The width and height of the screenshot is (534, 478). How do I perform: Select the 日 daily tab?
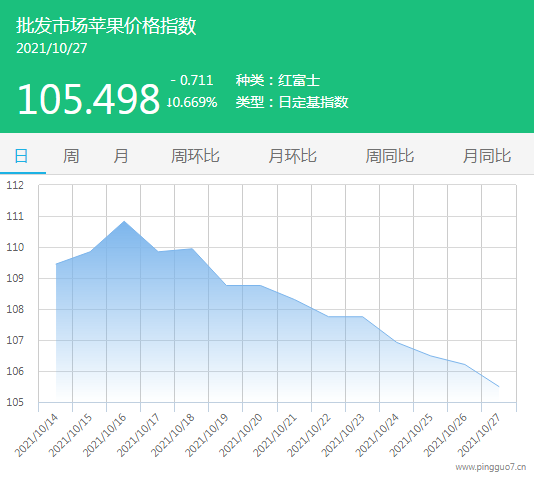21,156
